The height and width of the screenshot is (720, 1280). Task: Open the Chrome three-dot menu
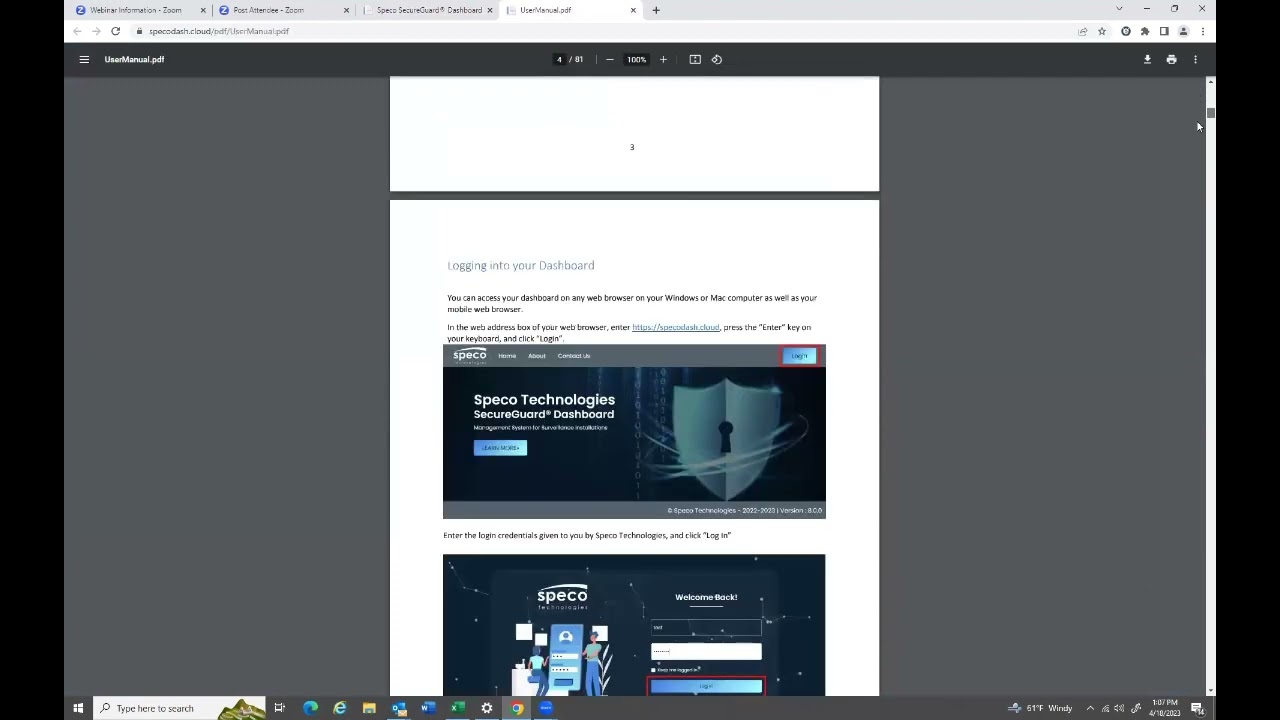1202,31
